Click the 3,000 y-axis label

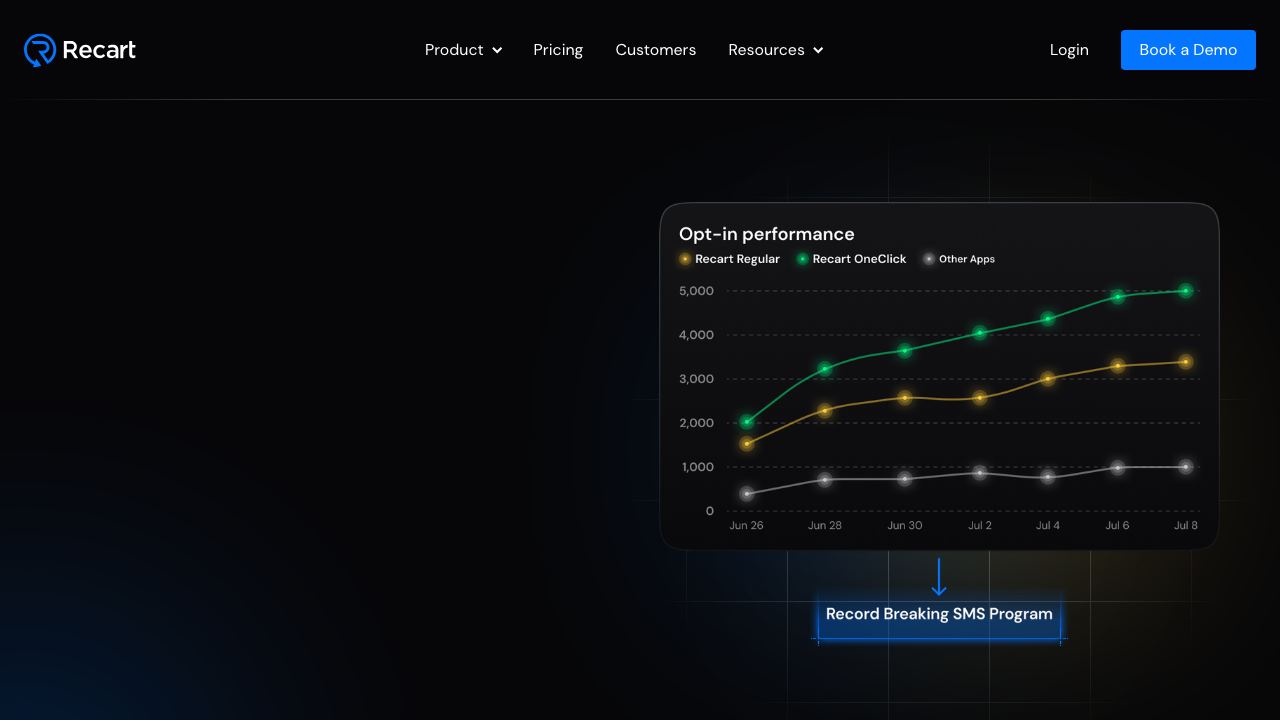click(696, 379)
